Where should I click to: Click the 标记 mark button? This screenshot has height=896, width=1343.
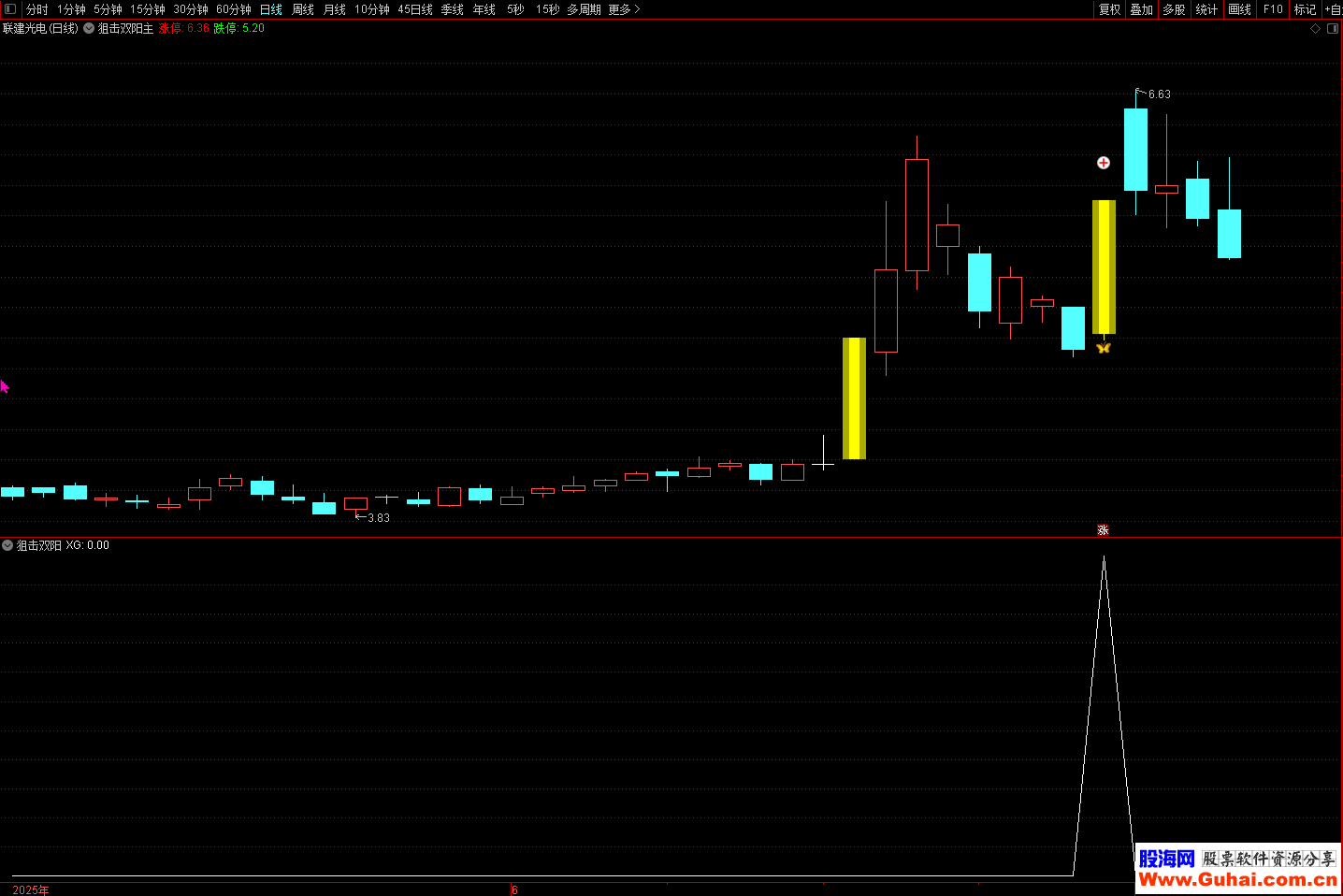pyautogui.click(x=1305, y=9)
